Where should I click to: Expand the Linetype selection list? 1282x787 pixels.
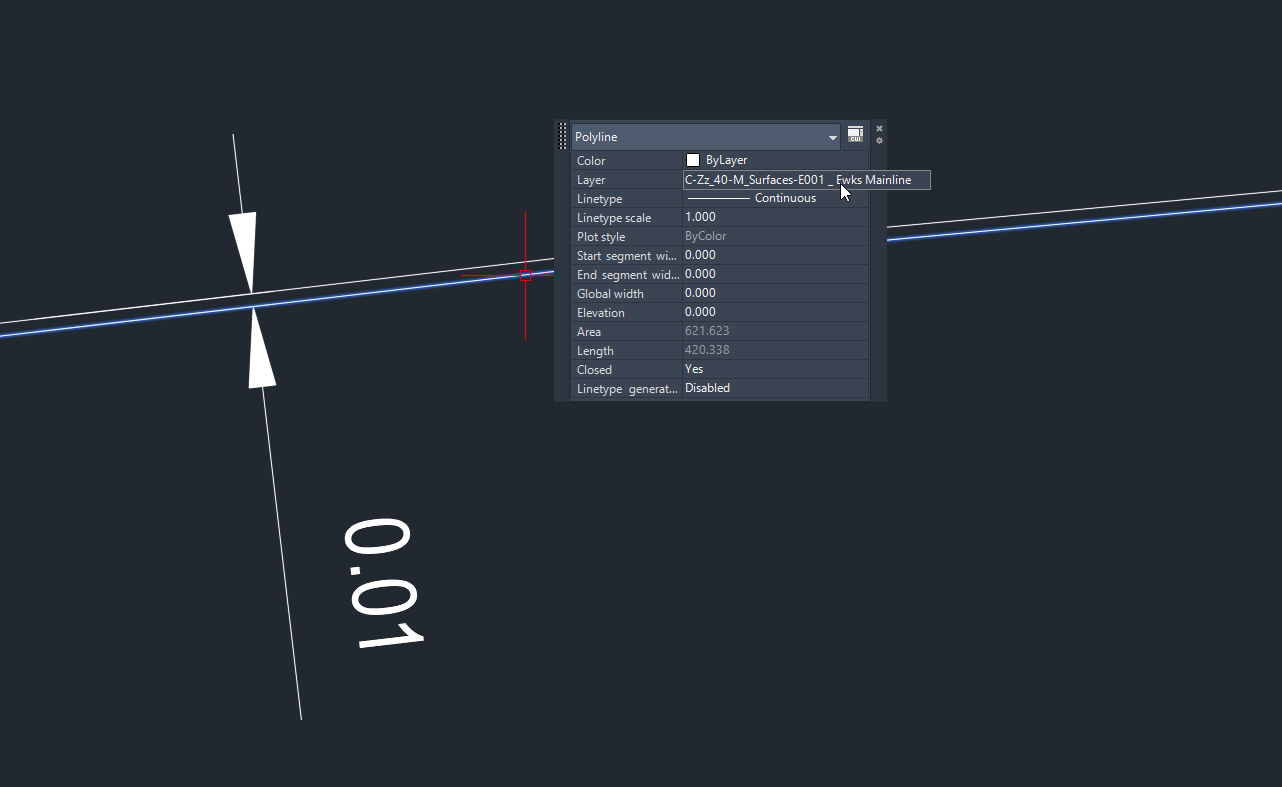coord(775,198)
